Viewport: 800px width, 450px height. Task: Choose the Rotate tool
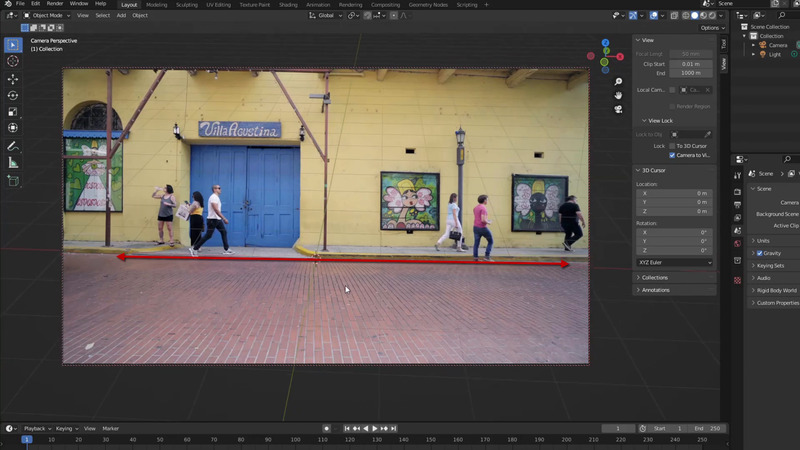[x=13, y=95]
